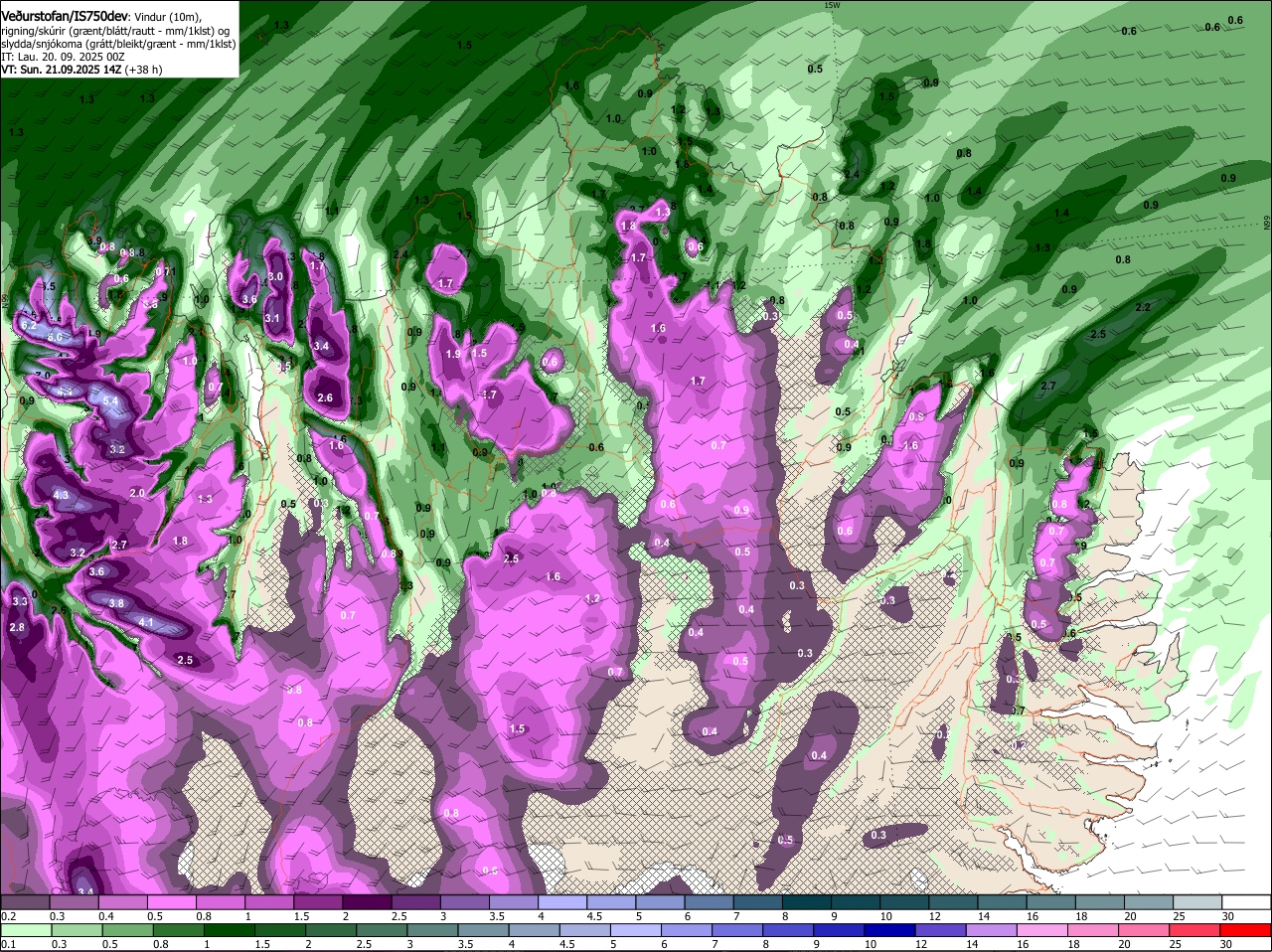Click the 4.1 precipitation value on the map
This screenshot has height=952, width=1272.
click(x=146, y=622)
